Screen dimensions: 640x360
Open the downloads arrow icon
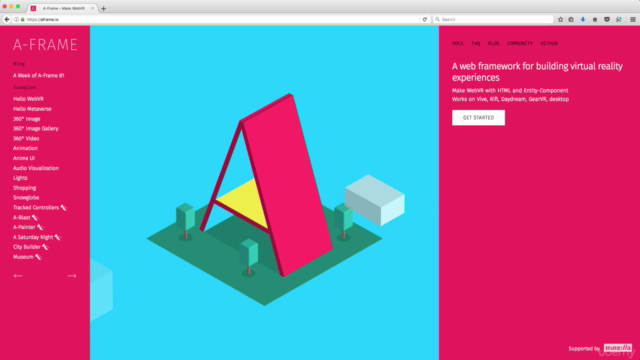tap(583, 19)
